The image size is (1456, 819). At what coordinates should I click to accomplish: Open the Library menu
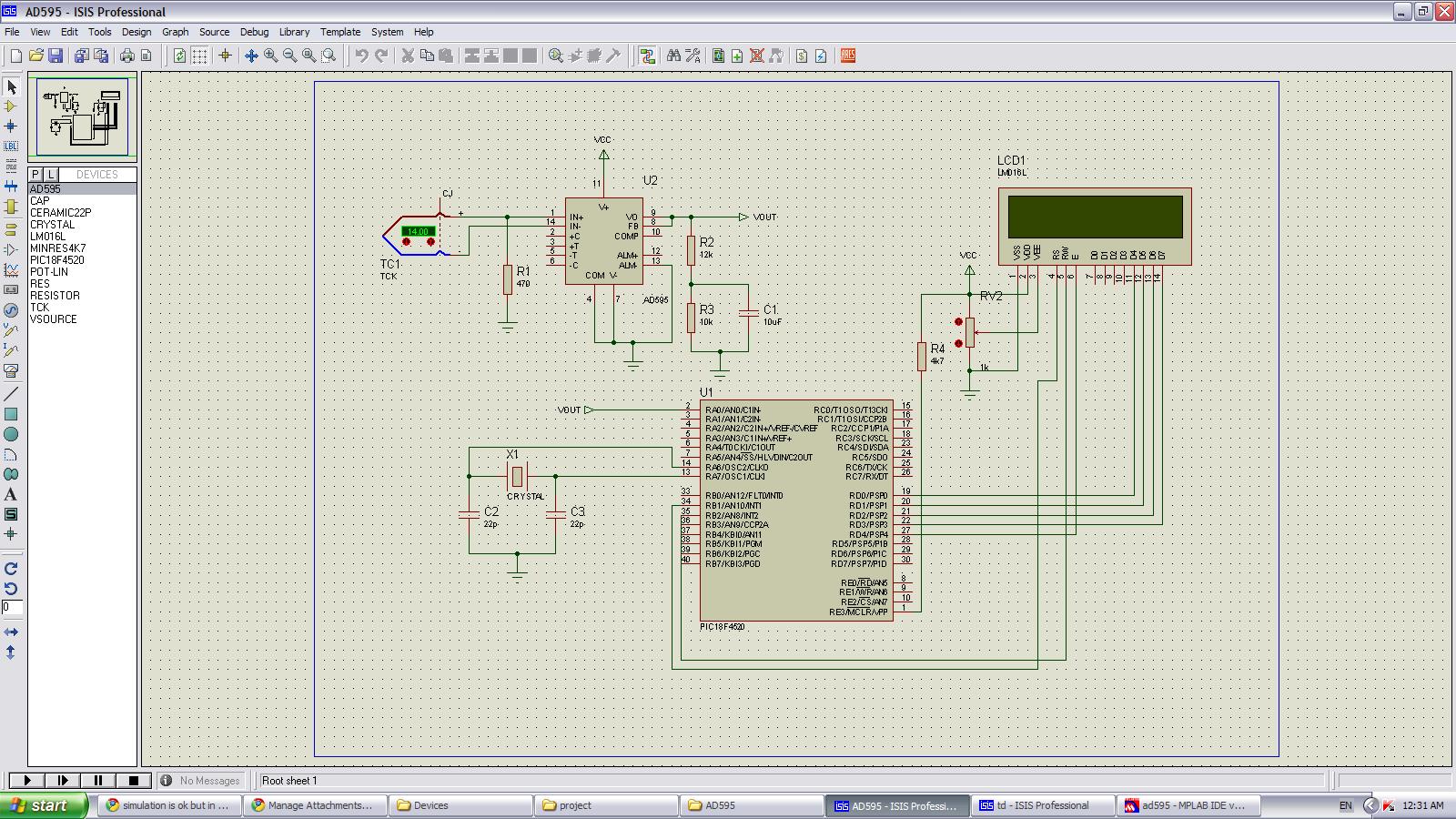(294, 32)
